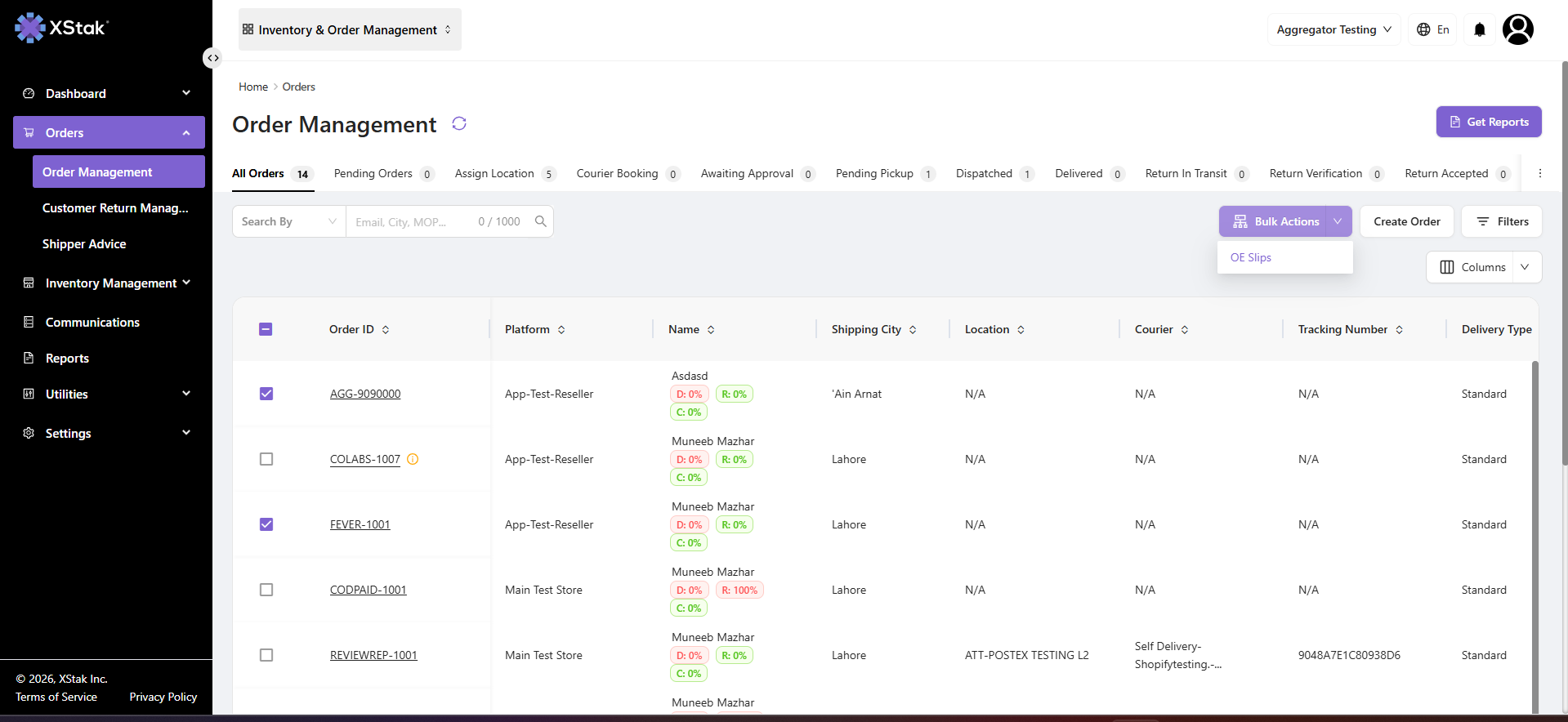1568x722 pixels.
Task: Open the three-dot tabs overflow menu
Action: tap(1540, 173)
